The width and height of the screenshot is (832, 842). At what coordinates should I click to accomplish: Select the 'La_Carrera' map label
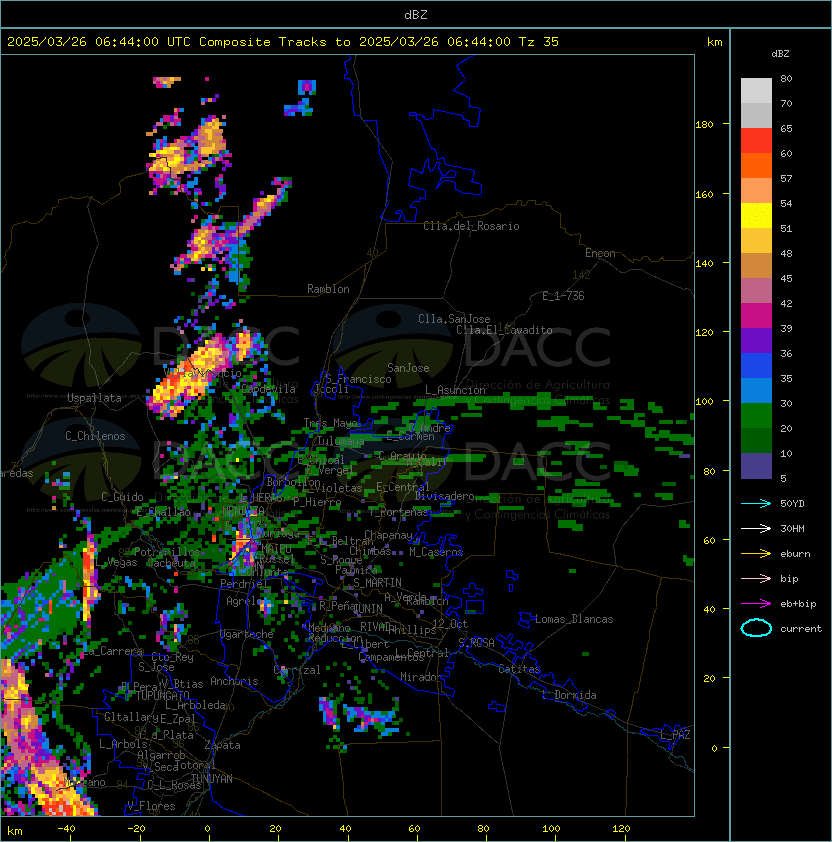(x=112, y=651)
